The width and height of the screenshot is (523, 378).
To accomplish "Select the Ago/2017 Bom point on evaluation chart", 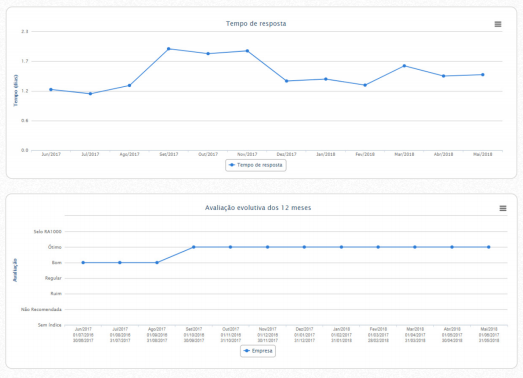I will point(157,263).
